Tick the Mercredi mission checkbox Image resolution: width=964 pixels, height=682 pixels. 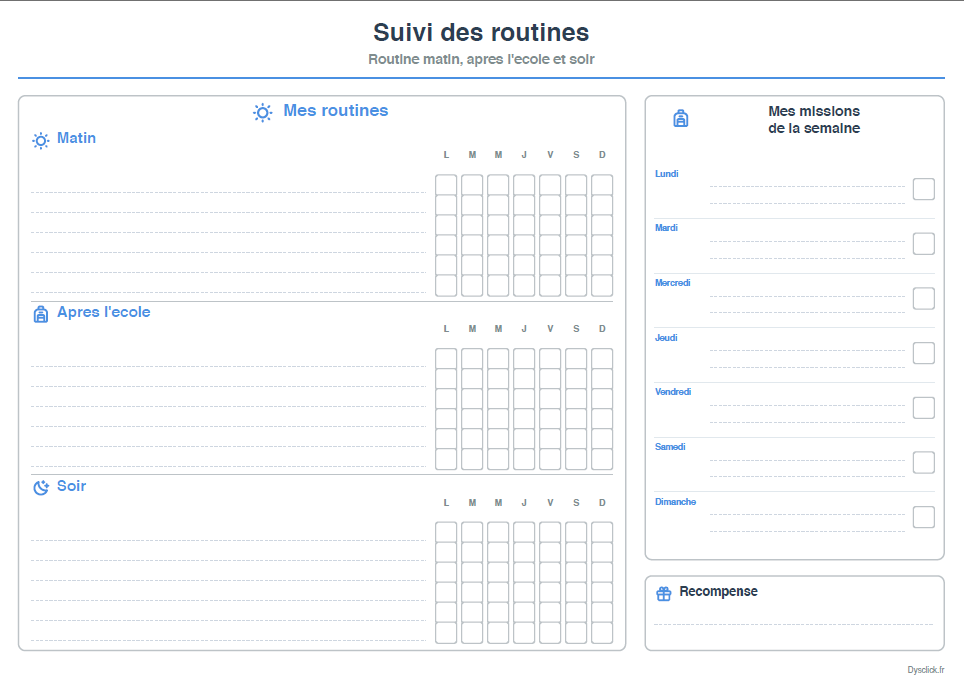pos(923,298)
